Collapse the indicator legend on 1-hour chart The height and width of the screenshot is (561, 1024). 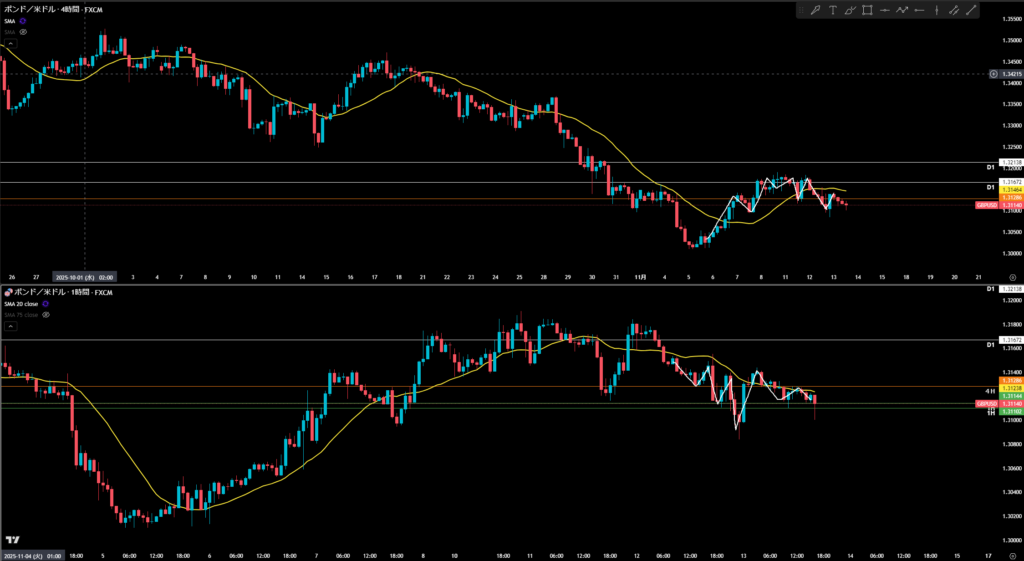pos(10,326)
